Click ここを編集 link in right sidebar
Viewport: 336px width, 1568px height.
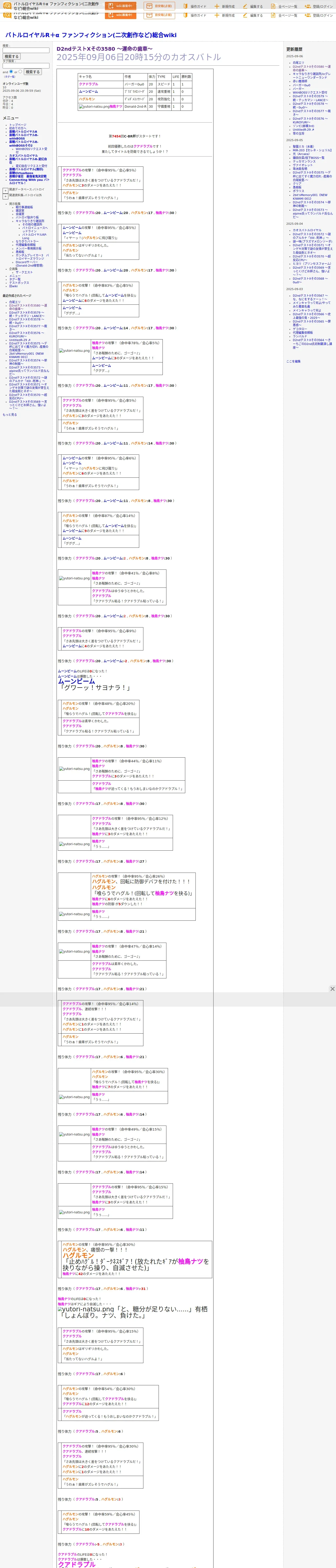[293, 362]
